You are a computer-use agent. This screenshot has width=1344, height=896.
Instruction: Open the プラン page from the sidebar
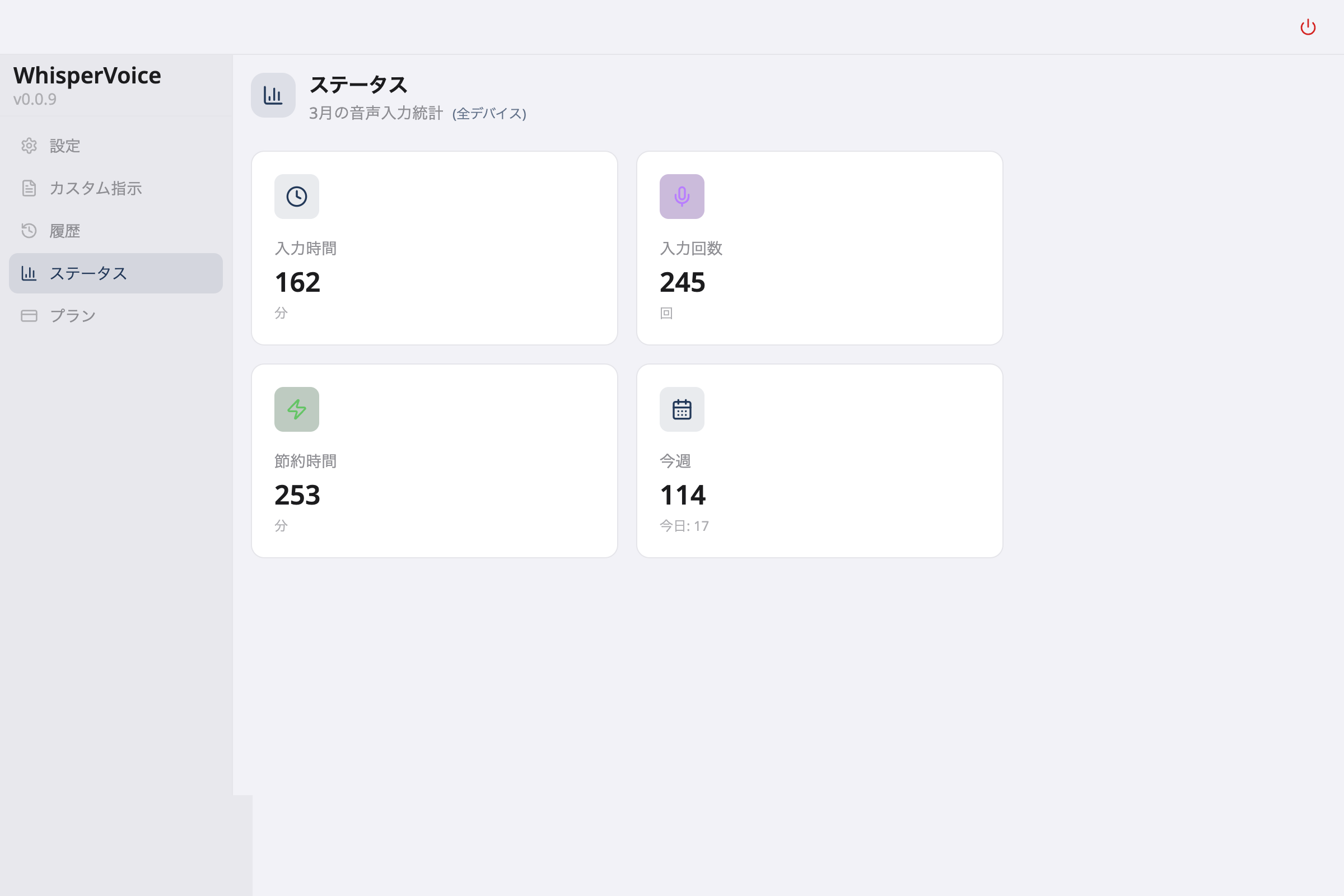tap(72, 315)
